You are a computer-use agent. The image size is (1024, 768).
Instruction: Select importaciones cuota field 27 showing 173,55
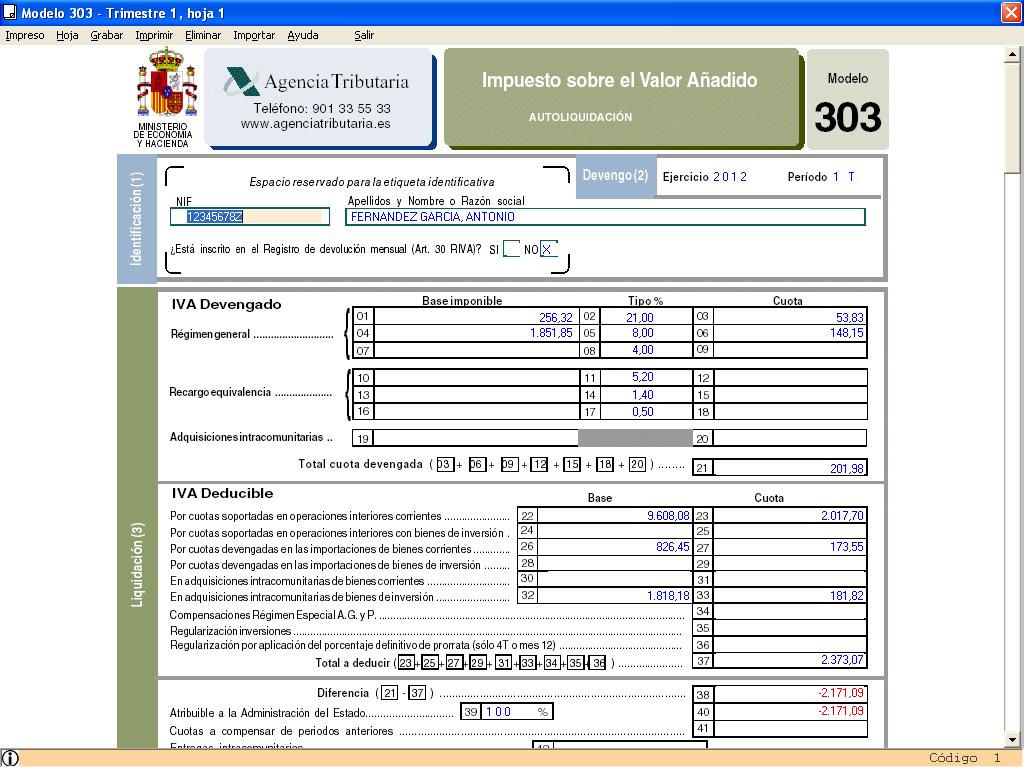click(x=790, y=547)
